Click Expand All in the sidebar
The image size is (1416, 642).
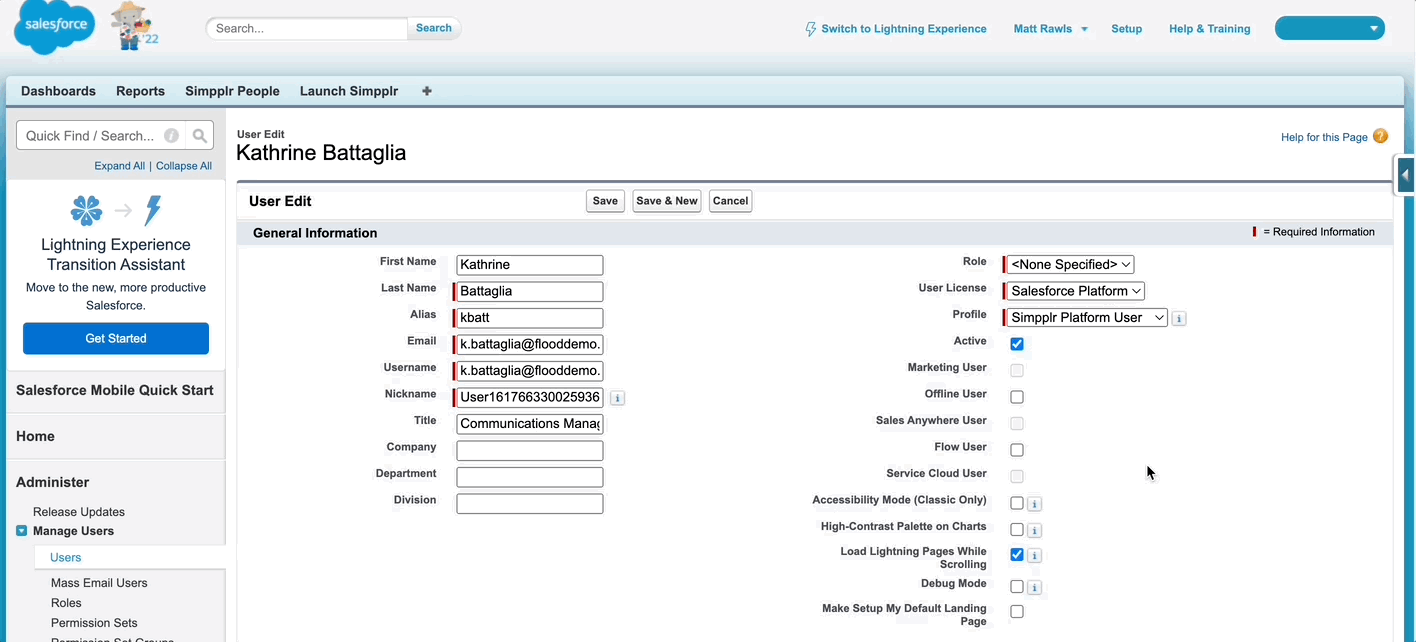point(120,166)
